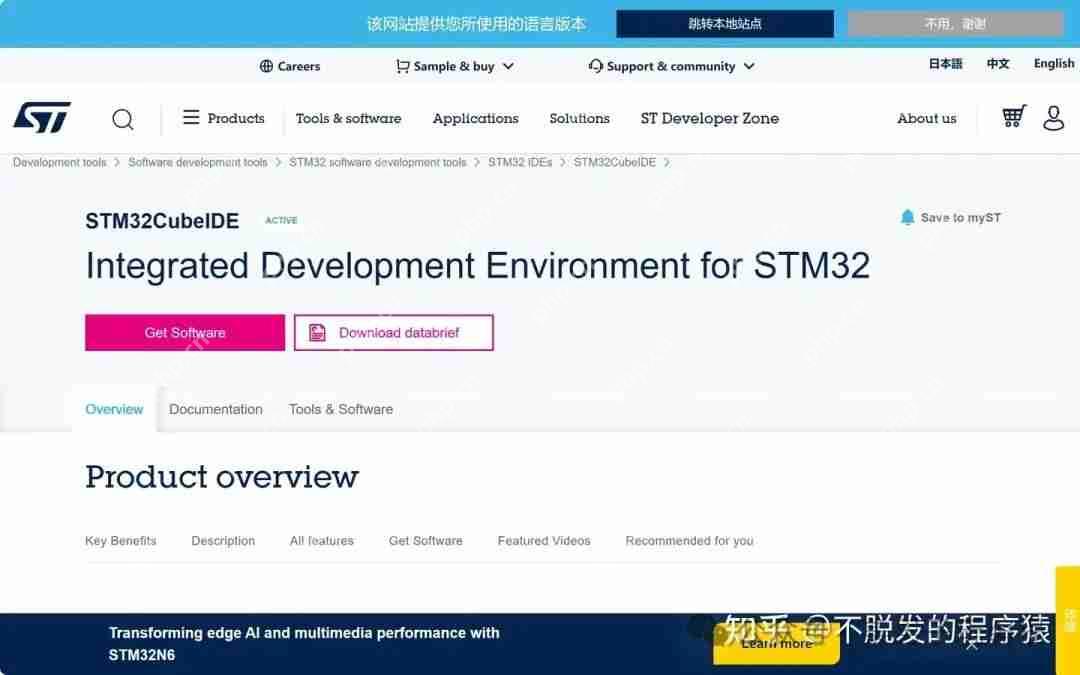Image resolution: width=1080 pixels, height=675 pixels.
Task: Open the shopping cart icon
Action: (1012, 117)
